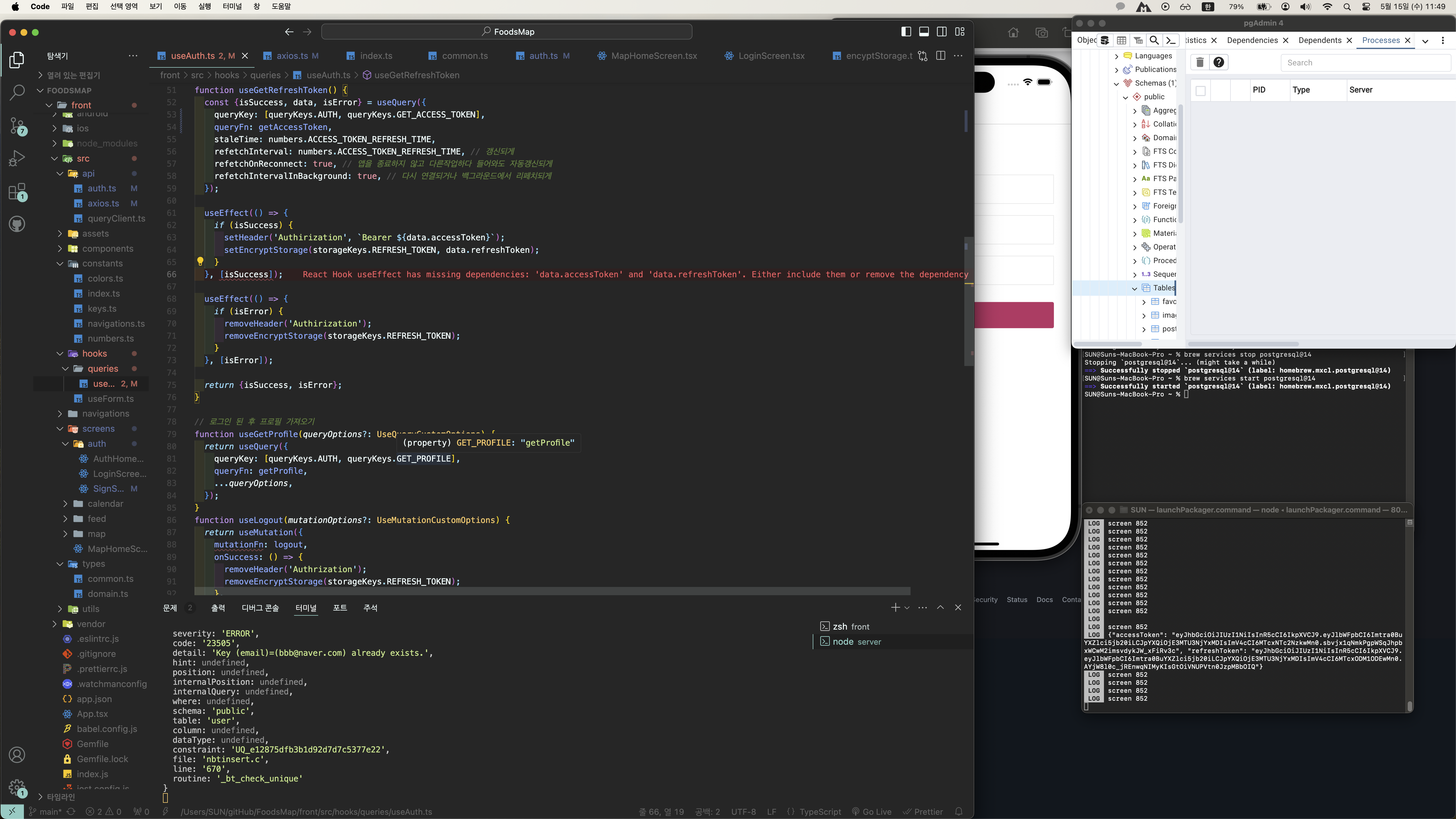Collapse the Tables node in pgAdmin tree
Image resolution: width=1456 pixels, height=819 pixels.
pos(1134,288)
